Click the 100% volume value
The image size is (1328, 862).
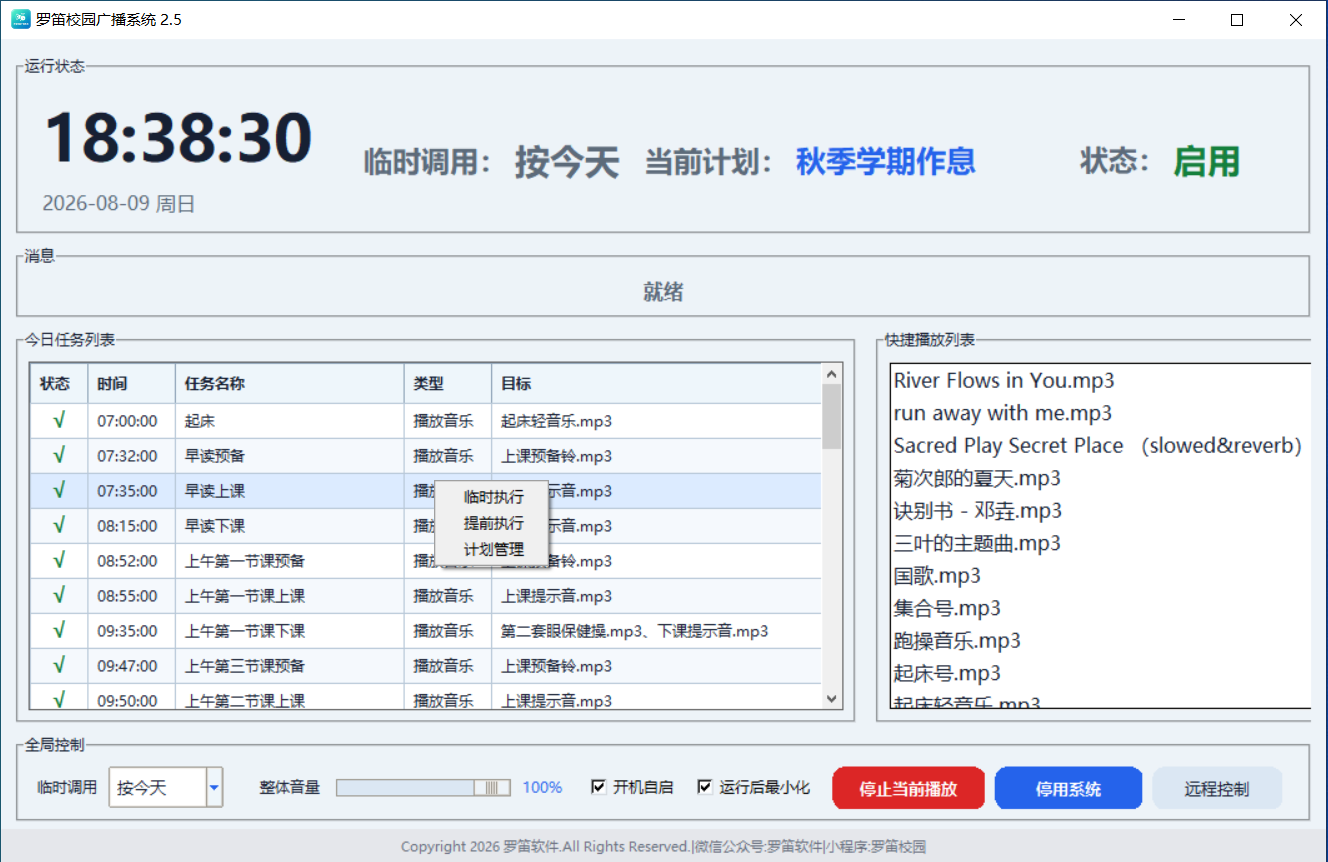[x=542, y=788]
